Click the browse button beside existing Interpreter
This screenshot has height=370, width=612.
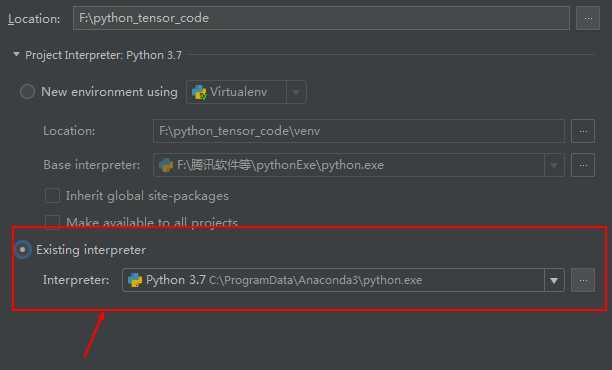583,280
